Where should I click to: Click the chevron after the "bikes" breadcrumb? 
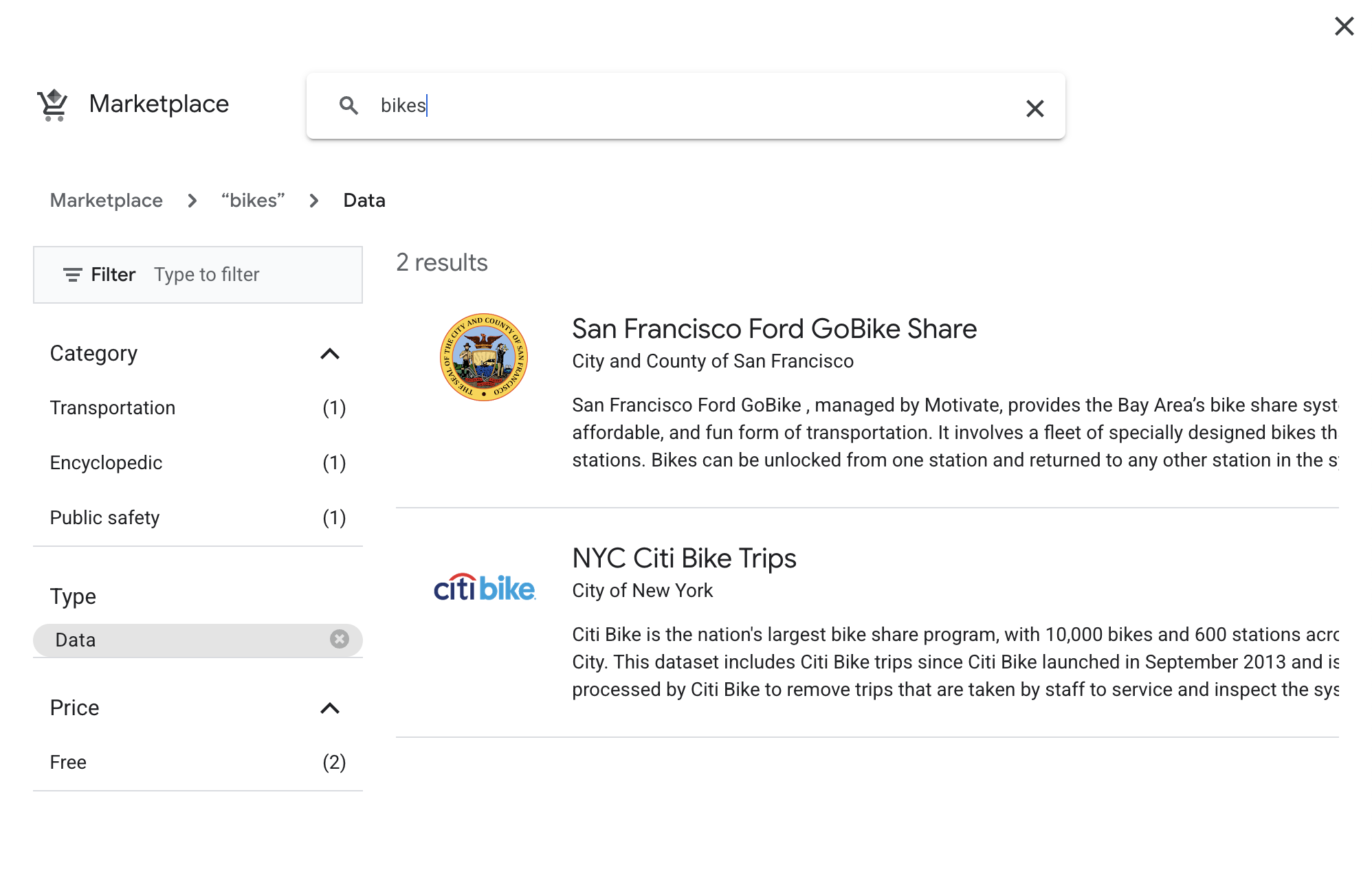[x=314, y=201]
